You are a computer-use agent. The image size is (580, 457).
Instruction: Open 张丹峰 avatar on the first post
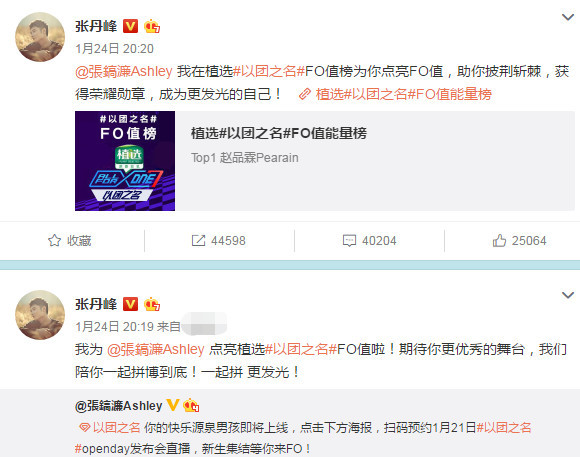40,37
